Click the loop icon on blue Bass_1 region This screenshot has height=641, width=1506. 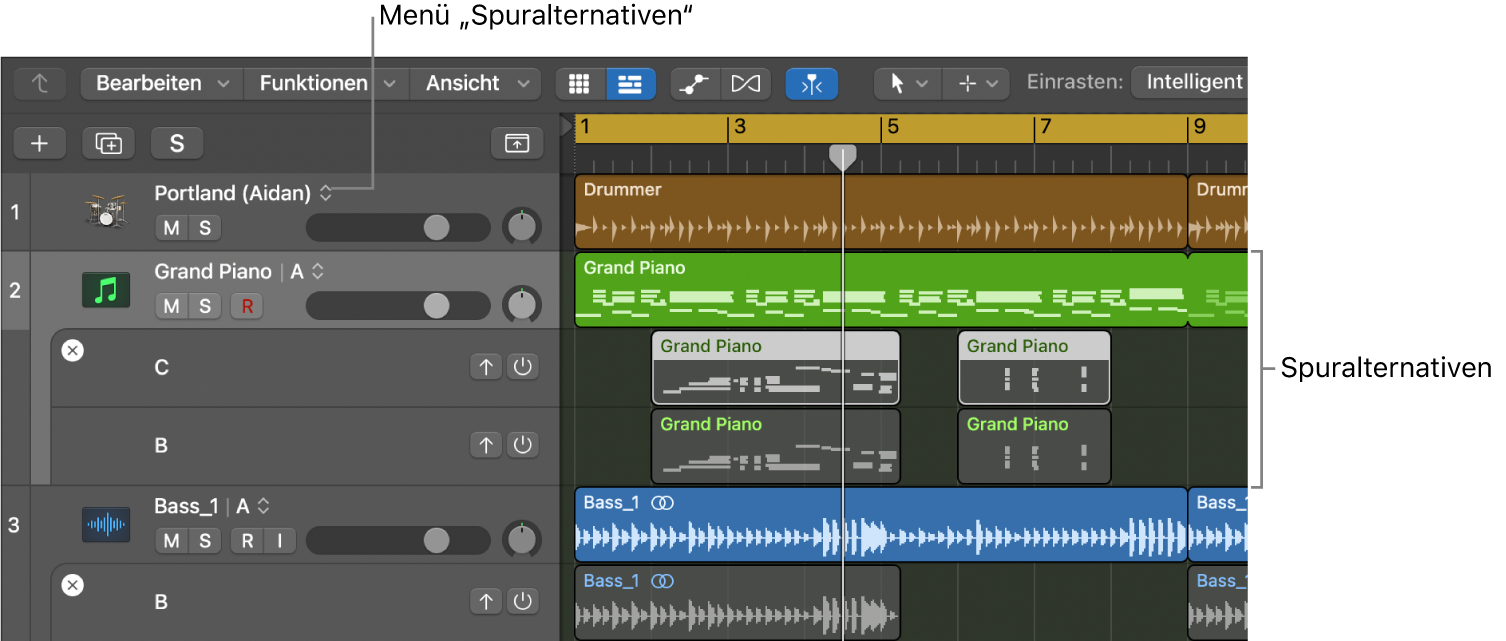(x=662, y=503)
